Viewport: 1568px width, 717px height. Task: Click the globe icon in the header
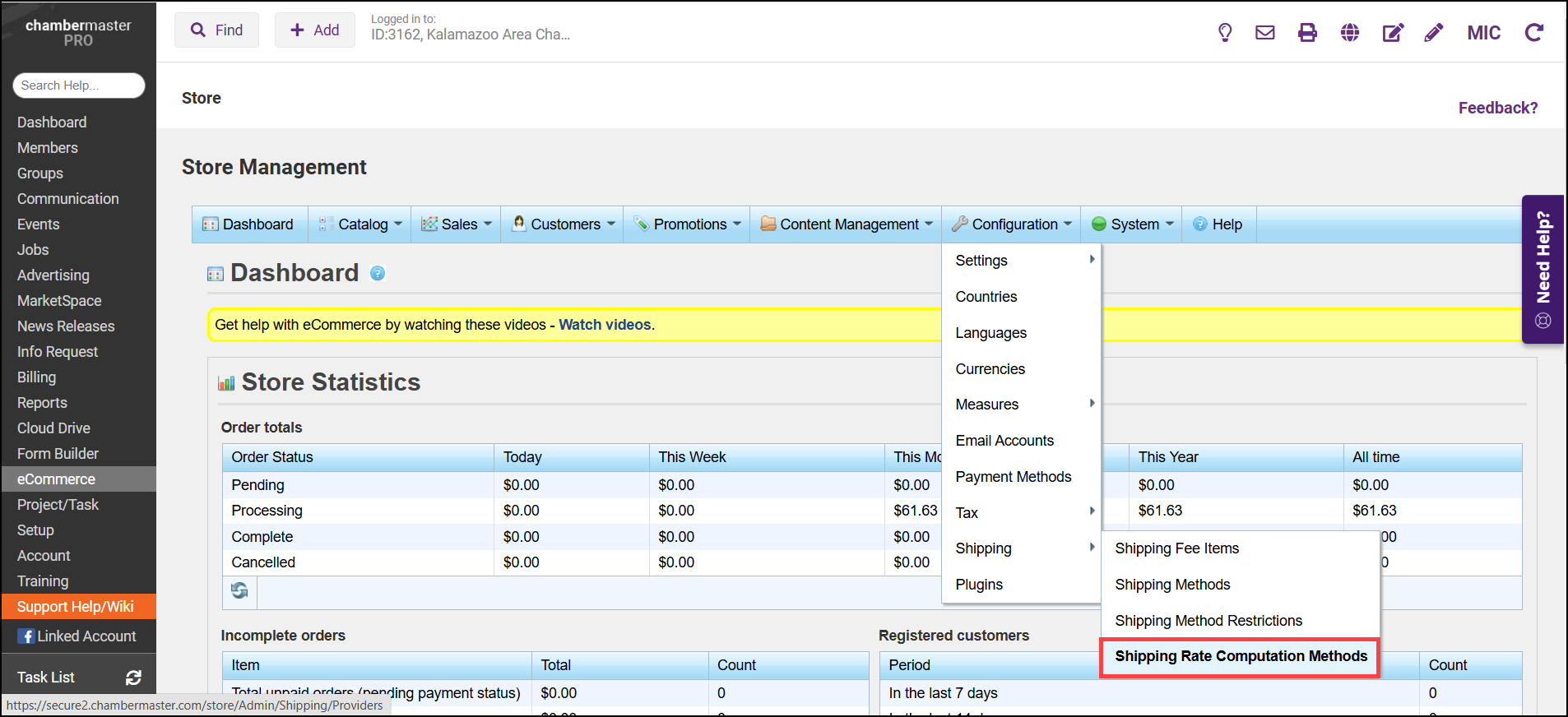(1349, 33)
